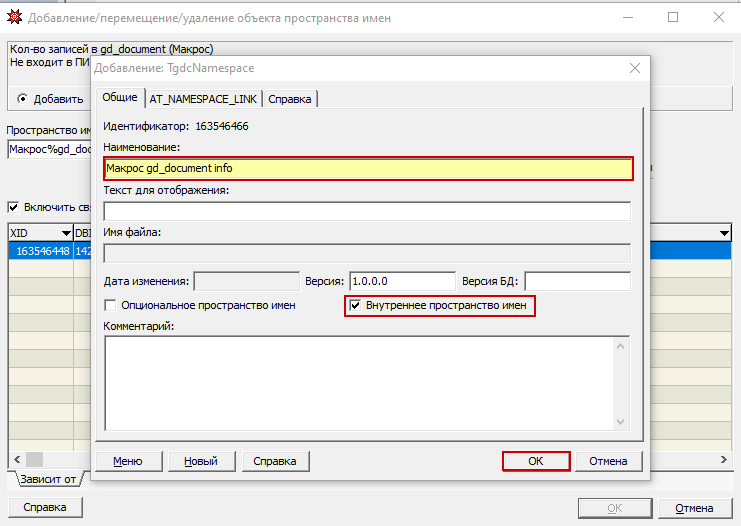Open the Справка tab in the dialog

[x=291, y=98]
